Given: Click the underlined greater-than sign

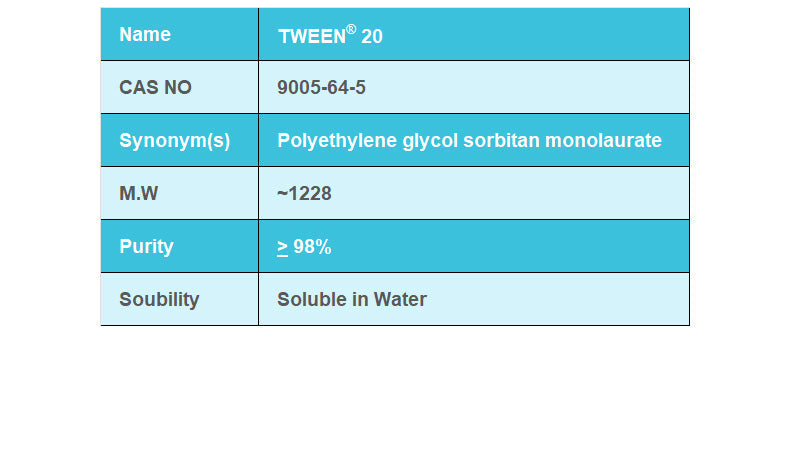Looking at the screenshot, I should tap(283, 247).
